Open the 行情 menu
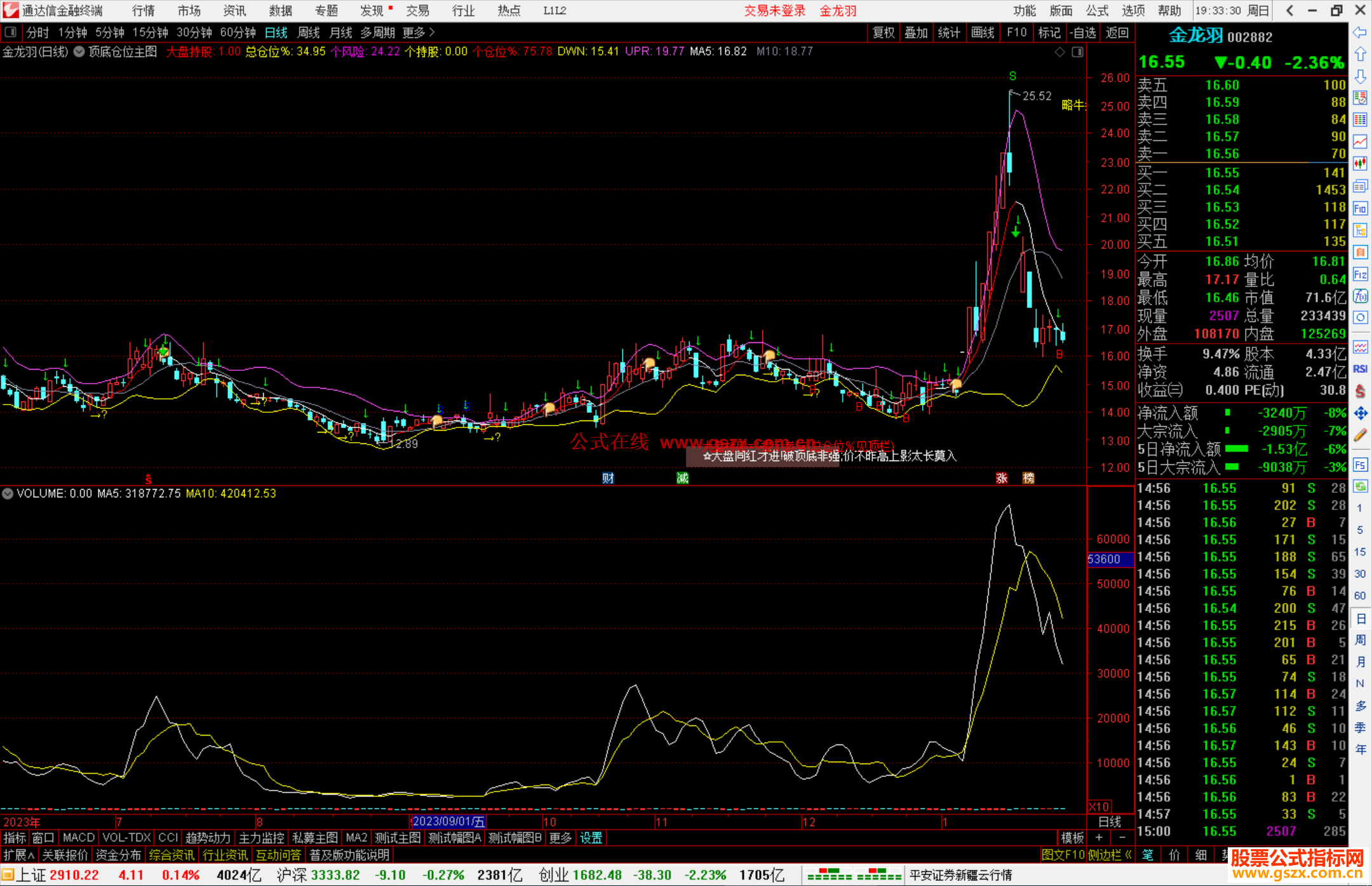 144,11
